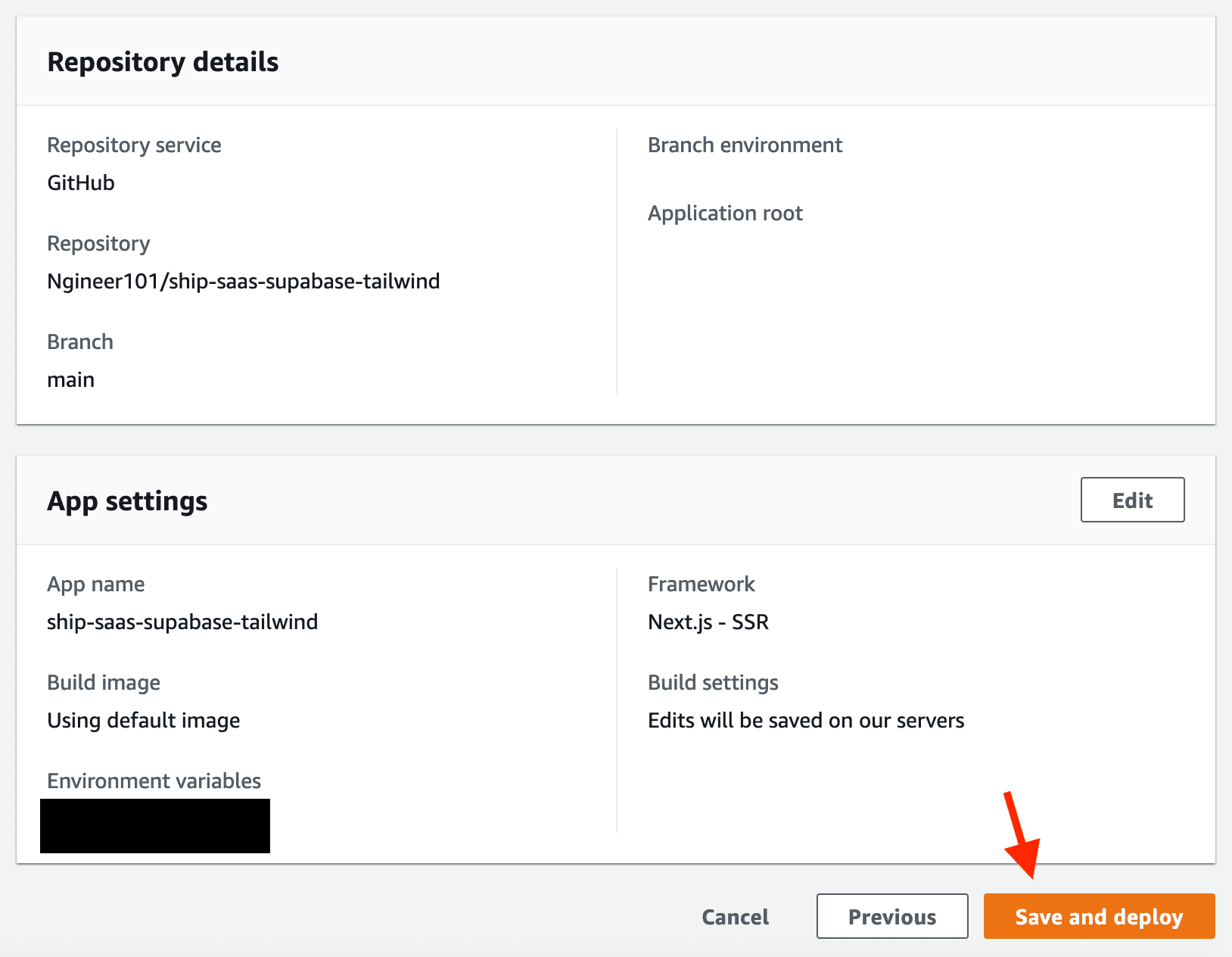Screen dimensions: 1232x957
Task: Cancel the app setup
Action: pyautogui.click(x=735, y=917)
